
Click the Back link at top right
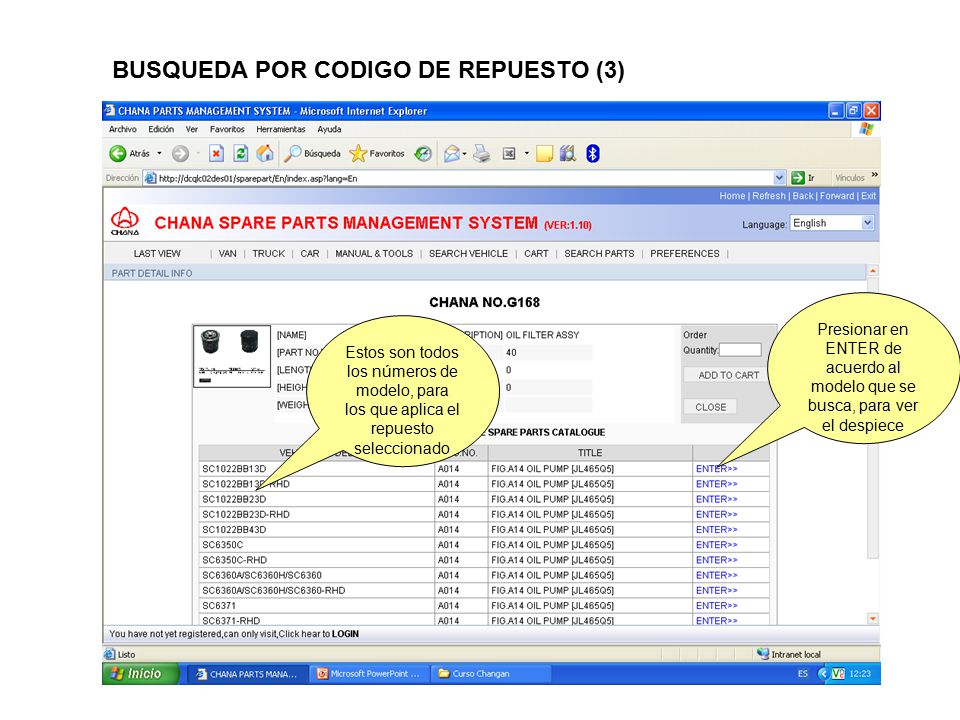click(x=803, y=196)
